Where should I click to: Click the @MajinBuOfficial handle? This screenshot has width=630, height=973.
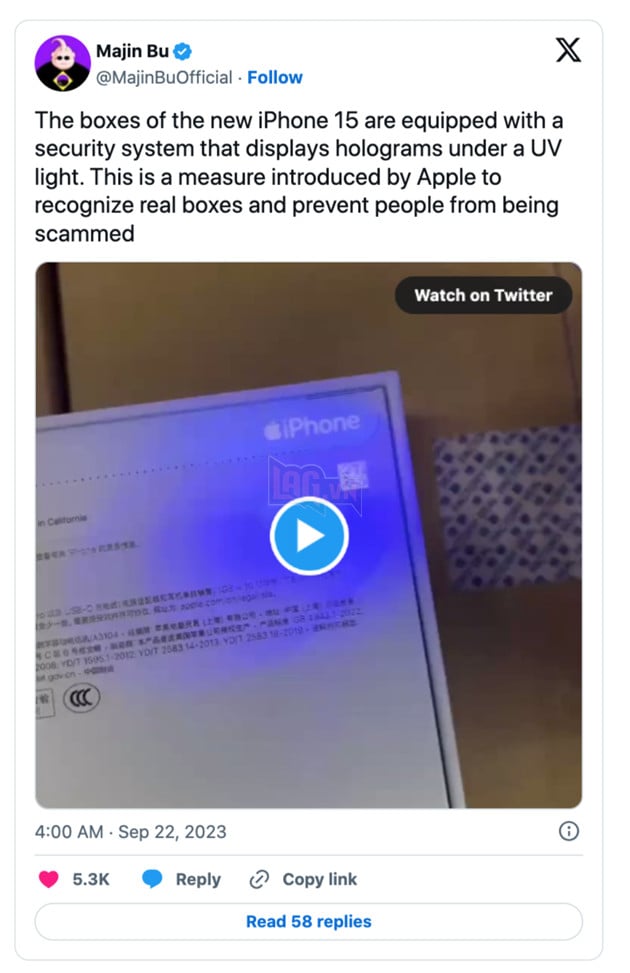pyautogui.click(x=164, y=78)
